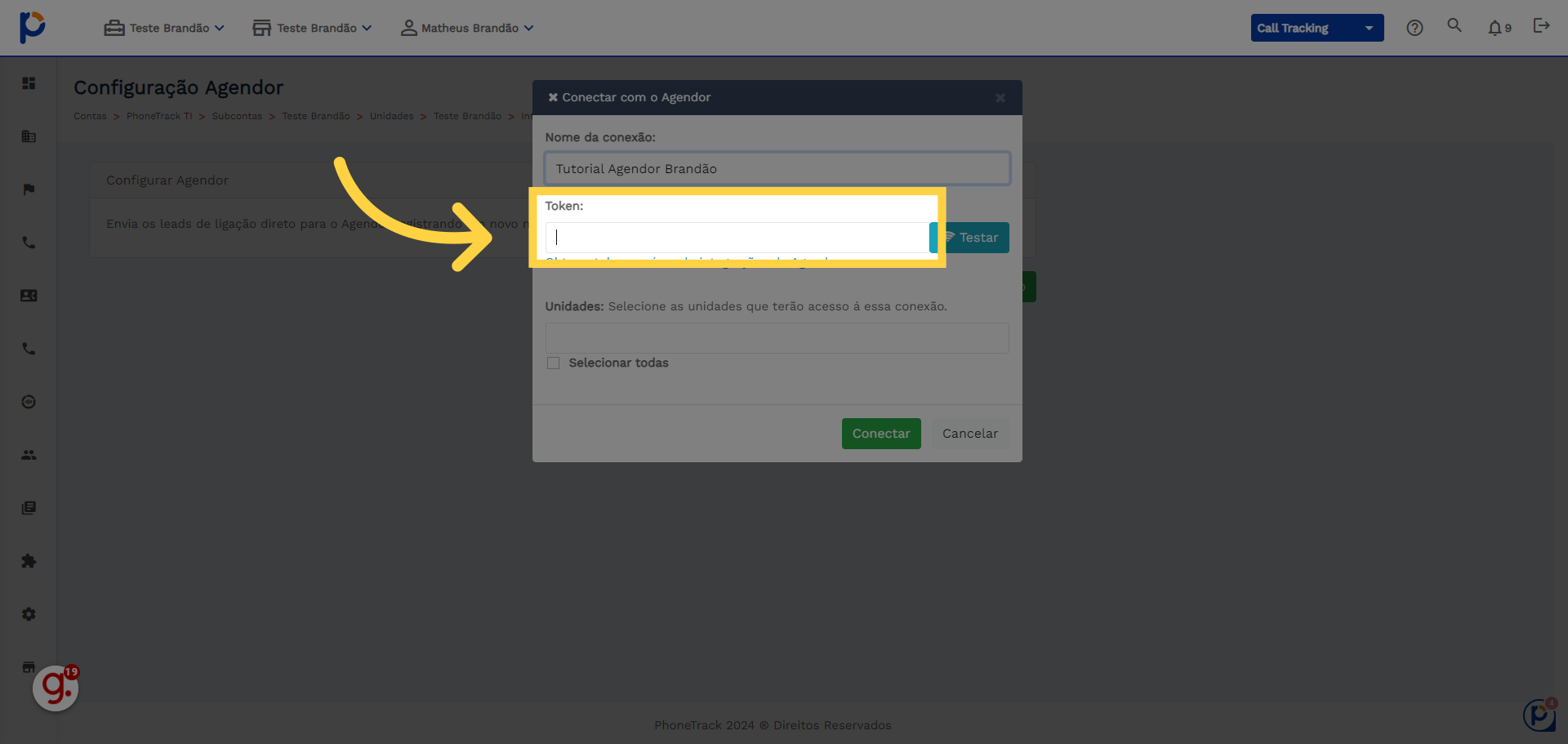Open search with the magnifier icon
The height and width of the screenshot is (744, 1568).
click(x=1454, y=25)
